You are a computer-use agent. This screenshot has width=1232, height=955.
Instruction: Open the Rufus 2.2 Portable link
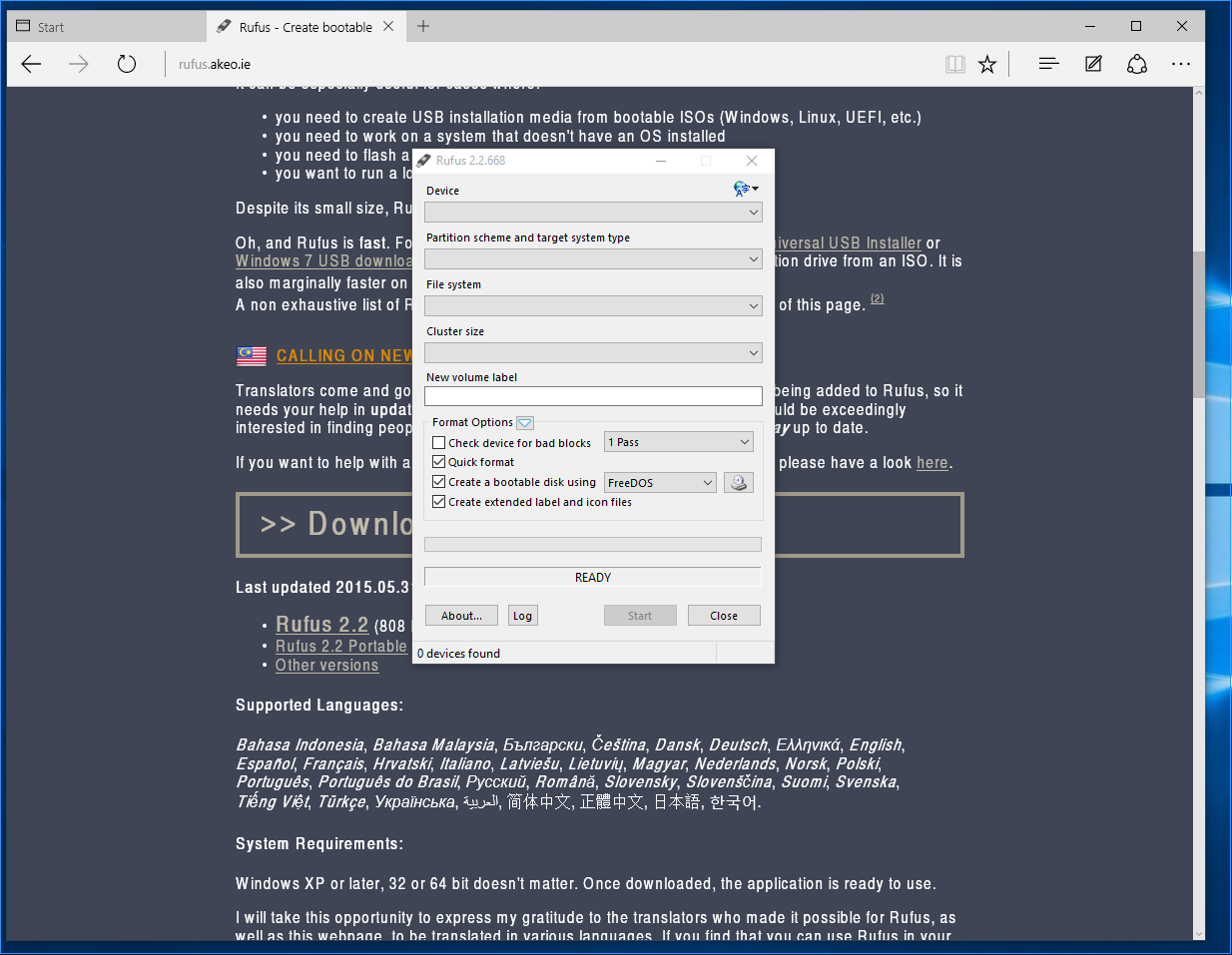coord(341,647)
